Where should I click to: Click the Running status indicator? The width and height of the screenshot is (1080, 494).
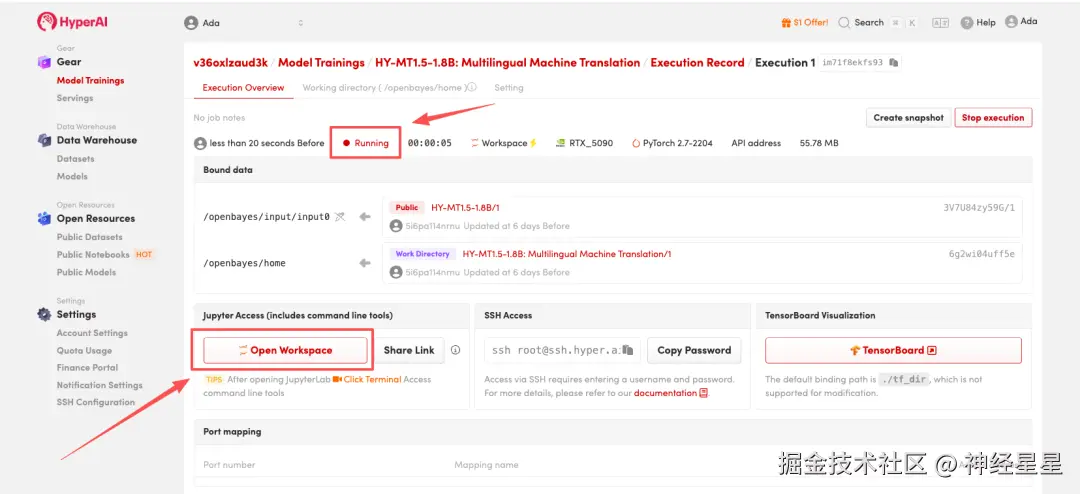[366, 143]
